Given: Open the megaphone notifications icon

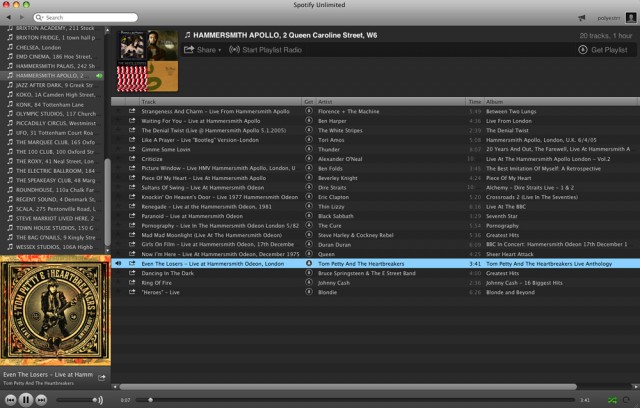Looking at the screenshot, I should pos(582,18).
